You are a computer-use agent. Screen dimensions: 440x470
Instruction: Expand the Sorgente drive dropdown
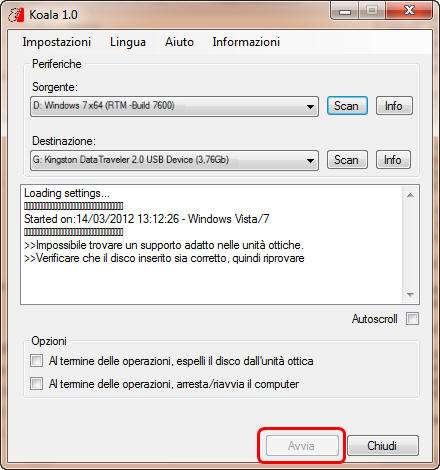click(x=174, y=106)
